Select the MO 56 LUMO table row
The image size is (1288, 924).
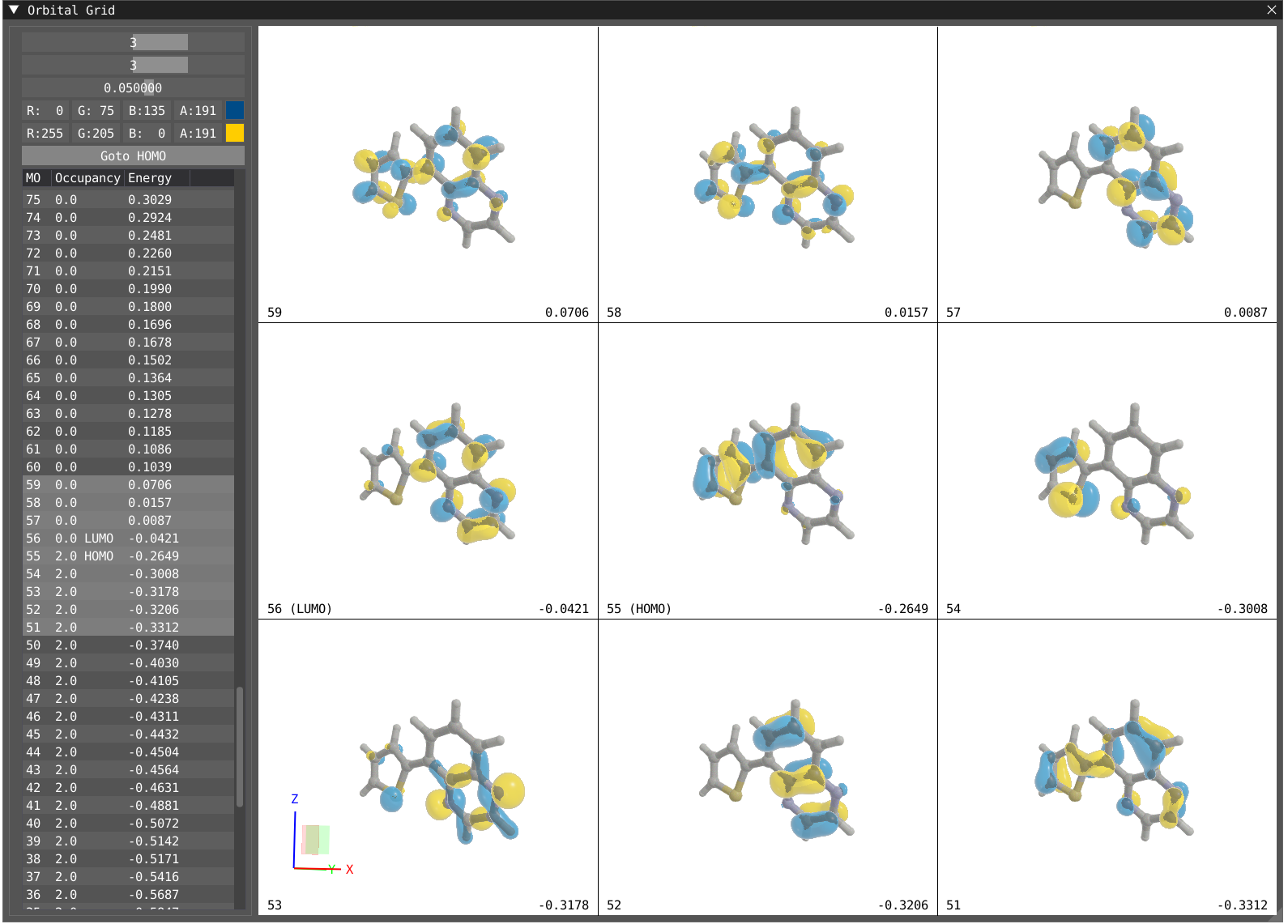pyautogui.click(x=128, y=539)
